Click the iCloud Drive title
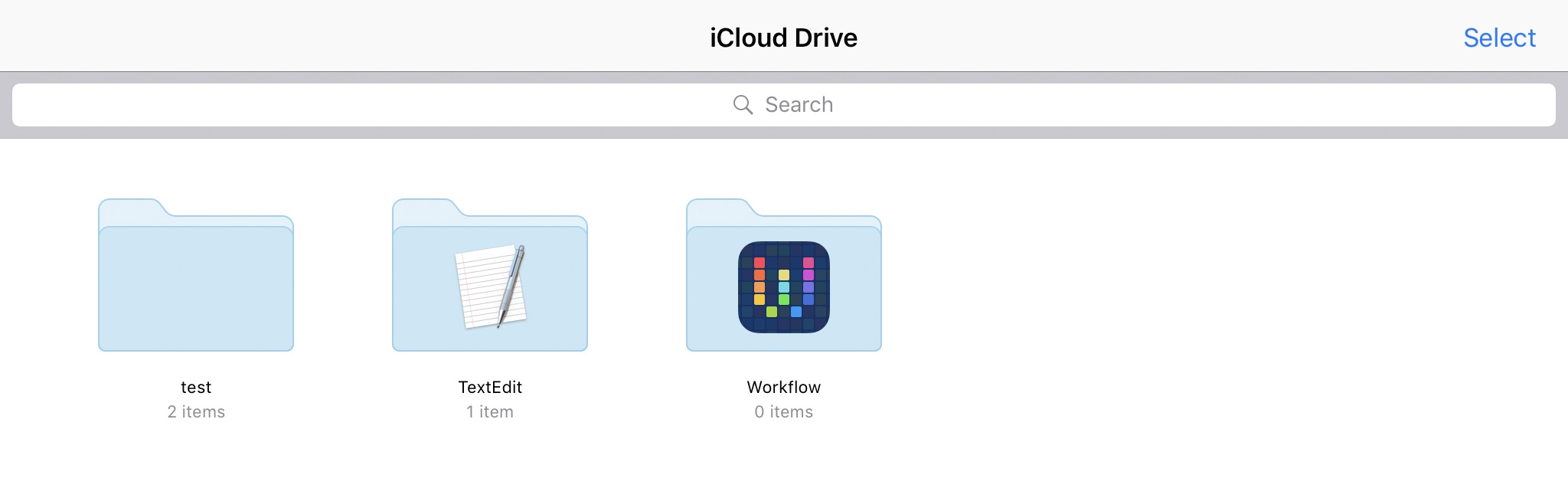1568x478 pixels. click(783, 38)
